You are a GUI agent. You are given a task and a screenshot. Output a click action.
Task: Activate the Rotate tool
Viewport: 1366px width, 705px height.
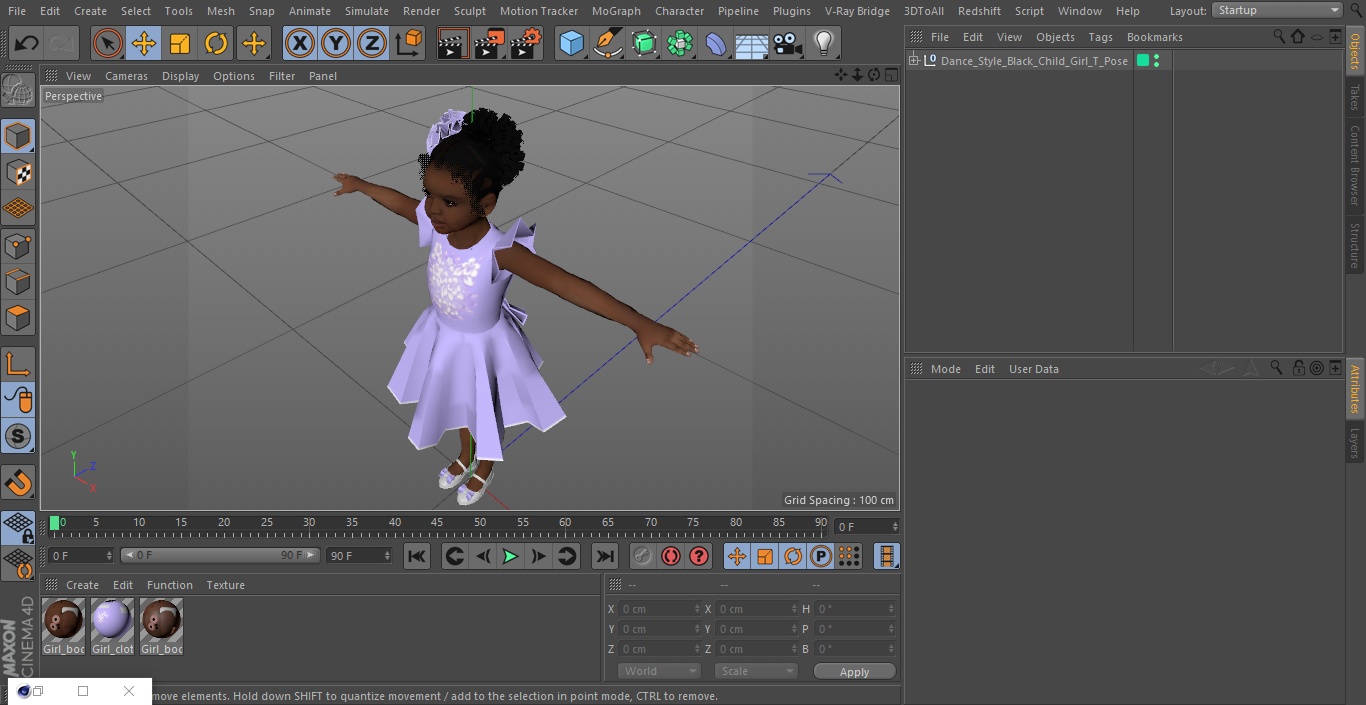[216, 43]
